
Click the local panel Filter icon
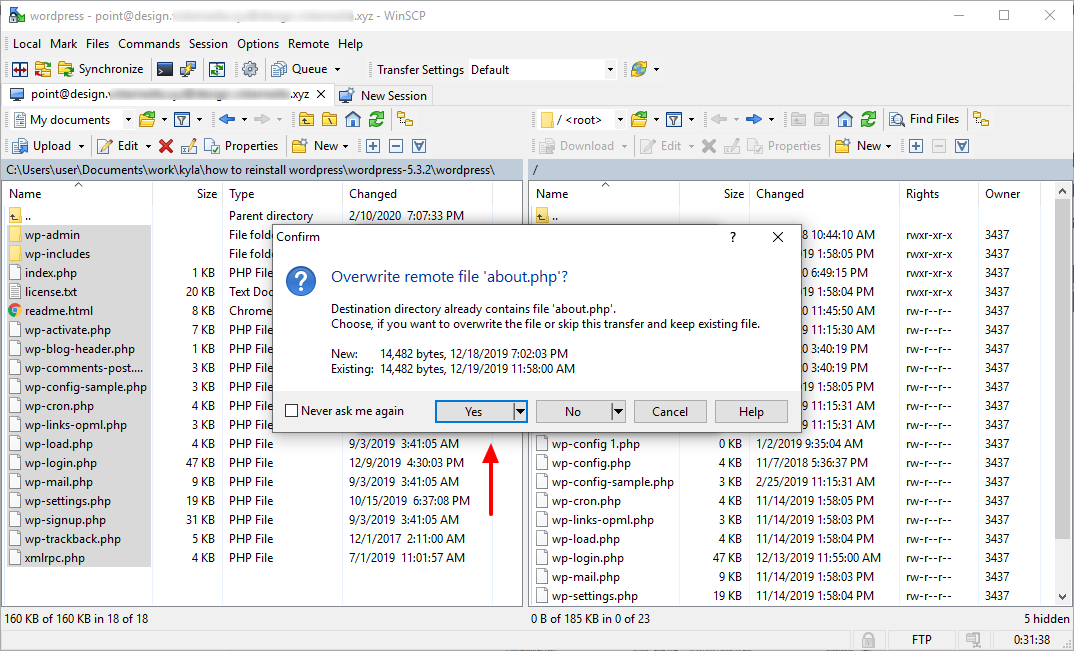coord(182,120)
